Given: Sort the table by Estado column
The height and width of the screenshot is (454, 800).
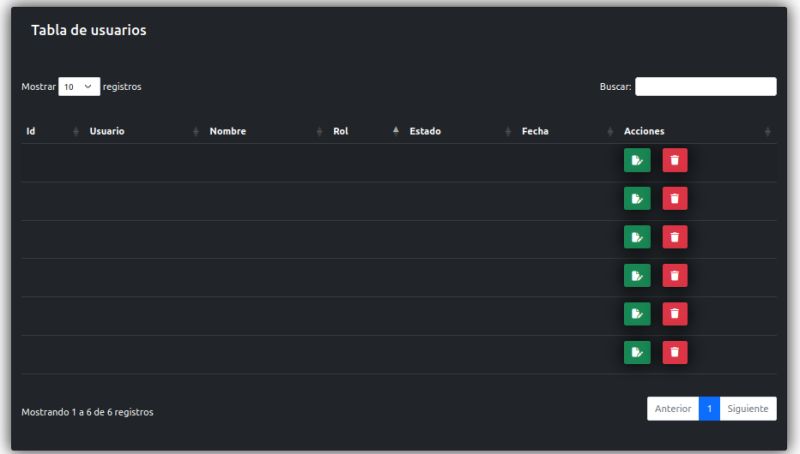Looking at the screenshot, I should (460, 131).
